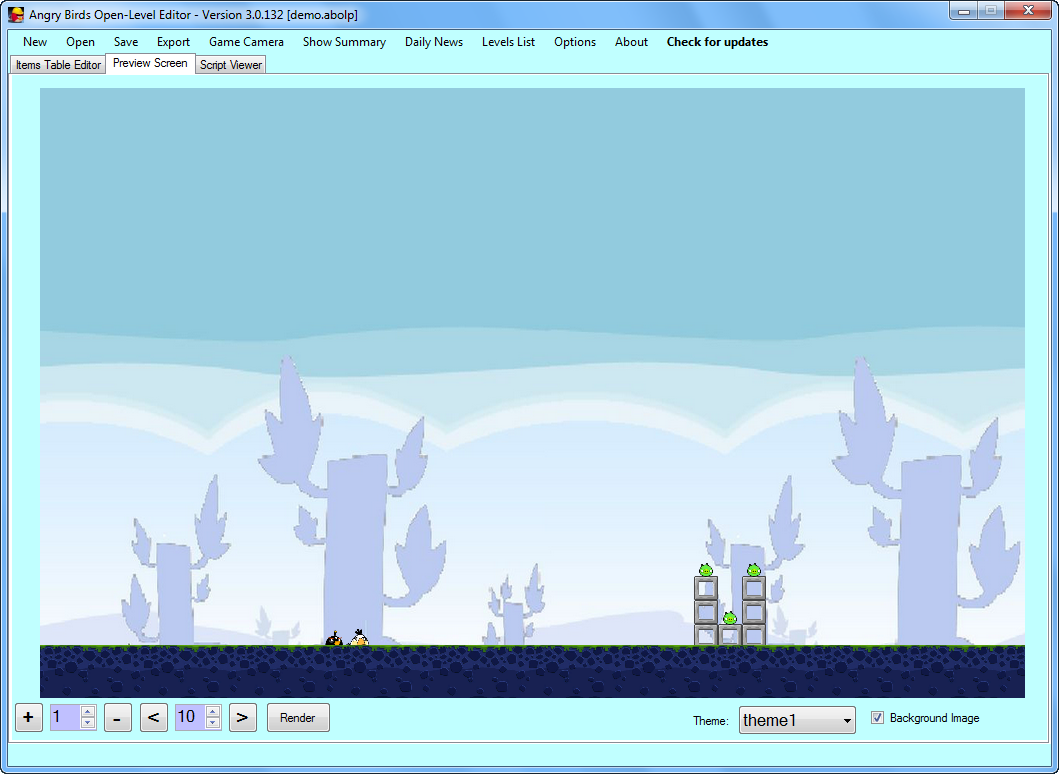Click the white bird in preview
Image resolution: width=1059 pixels, height=774 pixels.
(359, 638)
